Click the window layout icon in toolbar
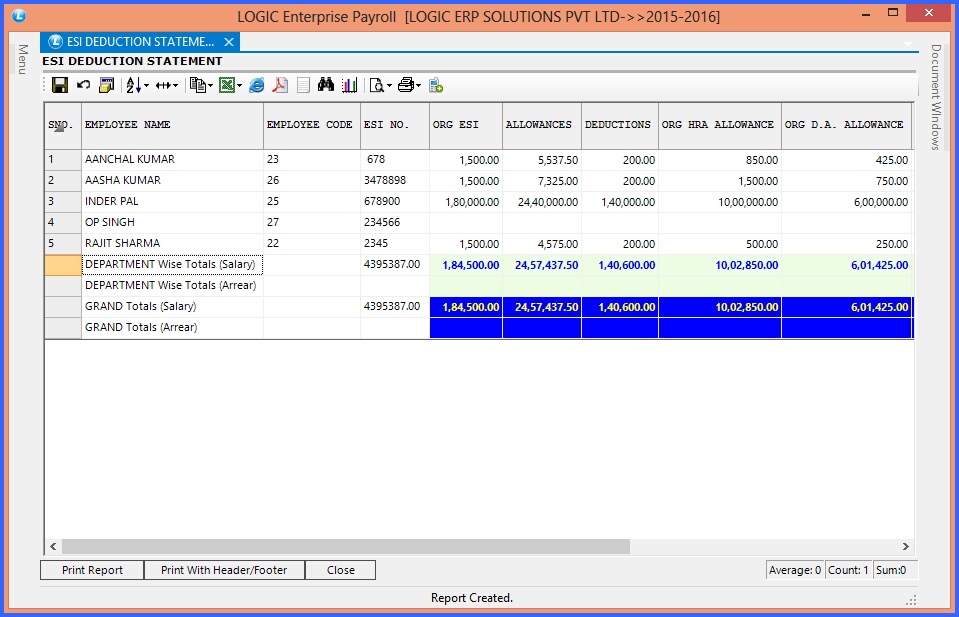The height and width of the screenshot is (617, 959). 106,85
